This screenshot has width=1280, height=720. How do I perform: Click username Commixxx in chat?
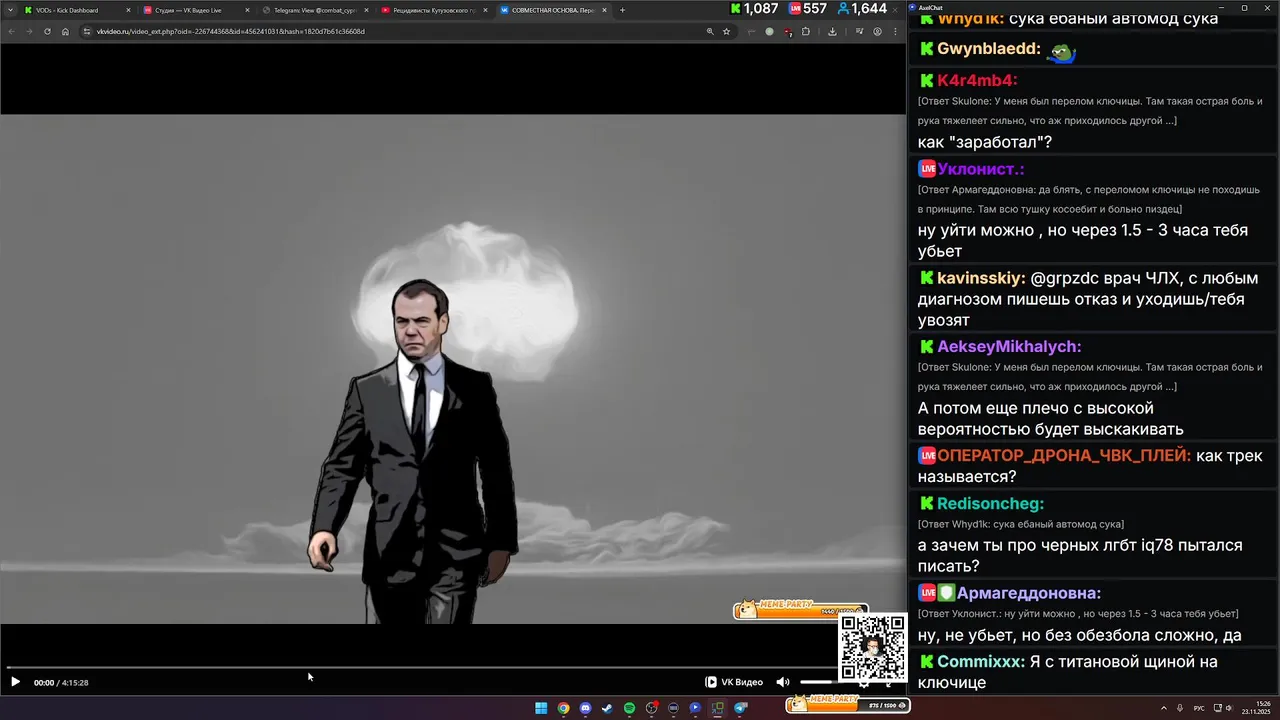[x=981, y=662]
